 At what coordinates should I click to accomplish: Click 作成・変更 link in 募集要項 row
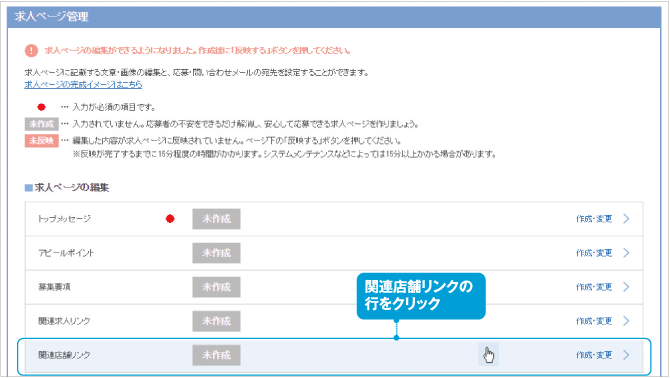pos(594,287)
